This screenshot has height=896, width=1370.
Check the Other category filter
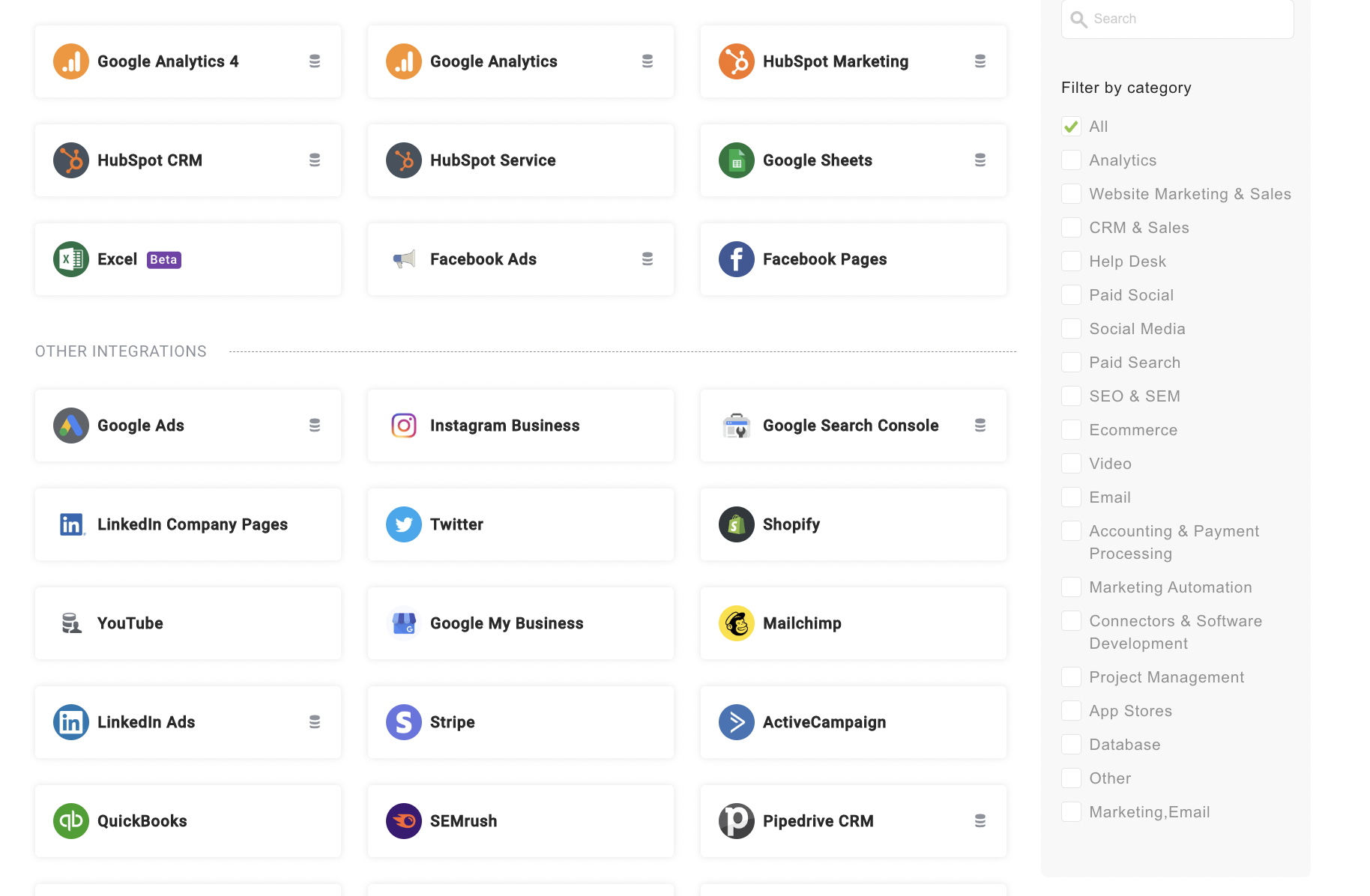(x=1072, y=778)
